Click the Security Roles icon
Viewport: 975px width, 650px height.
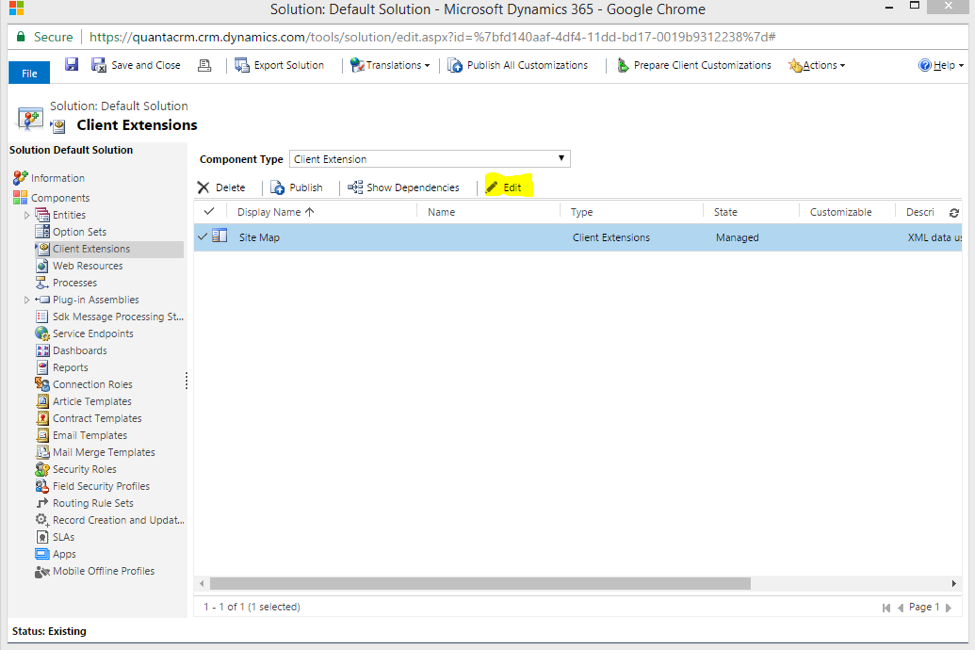(x=42, y=469)
